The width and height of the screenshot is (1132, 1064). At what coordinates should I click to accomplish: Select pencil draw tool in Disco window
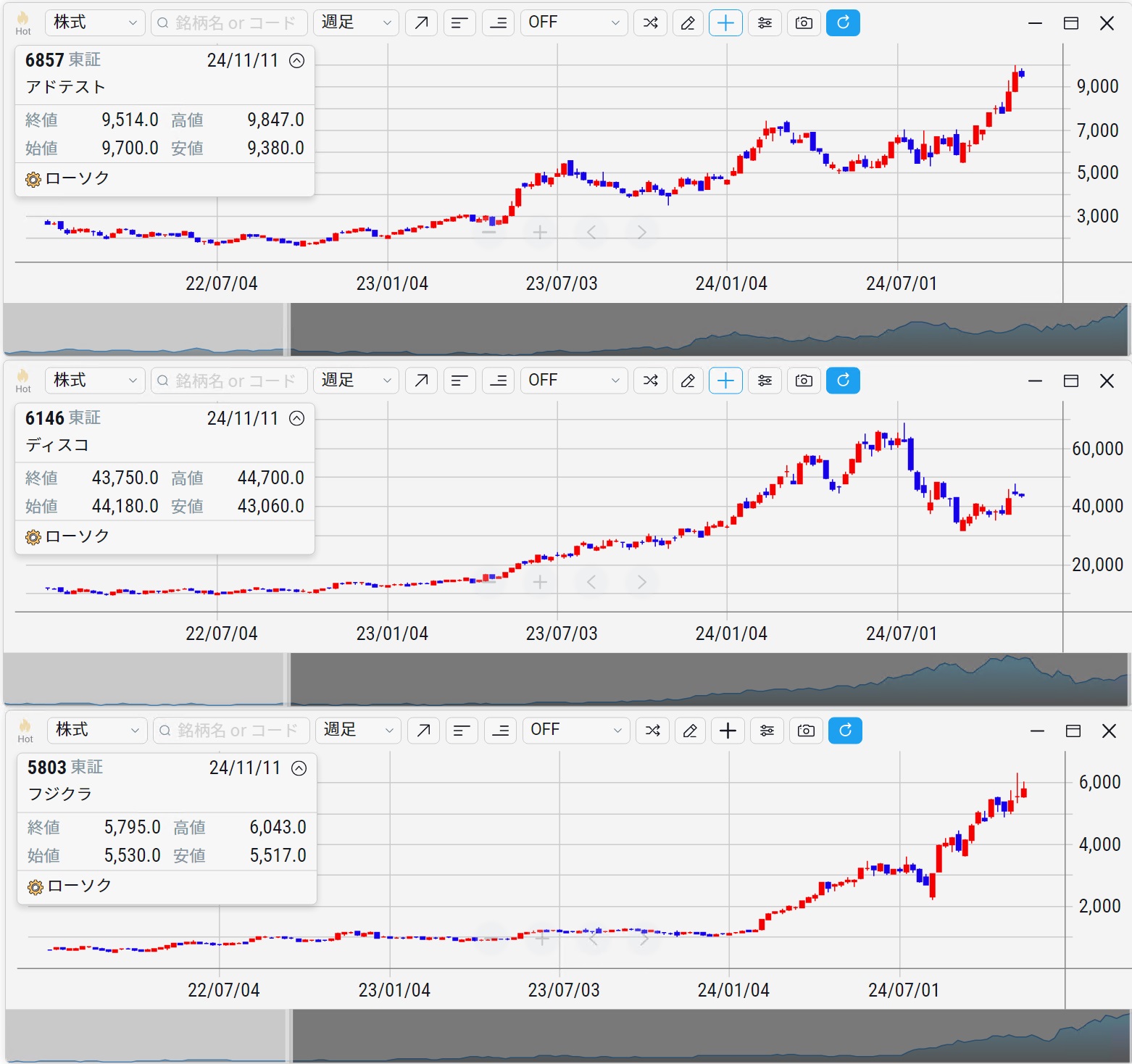[688, 381]
